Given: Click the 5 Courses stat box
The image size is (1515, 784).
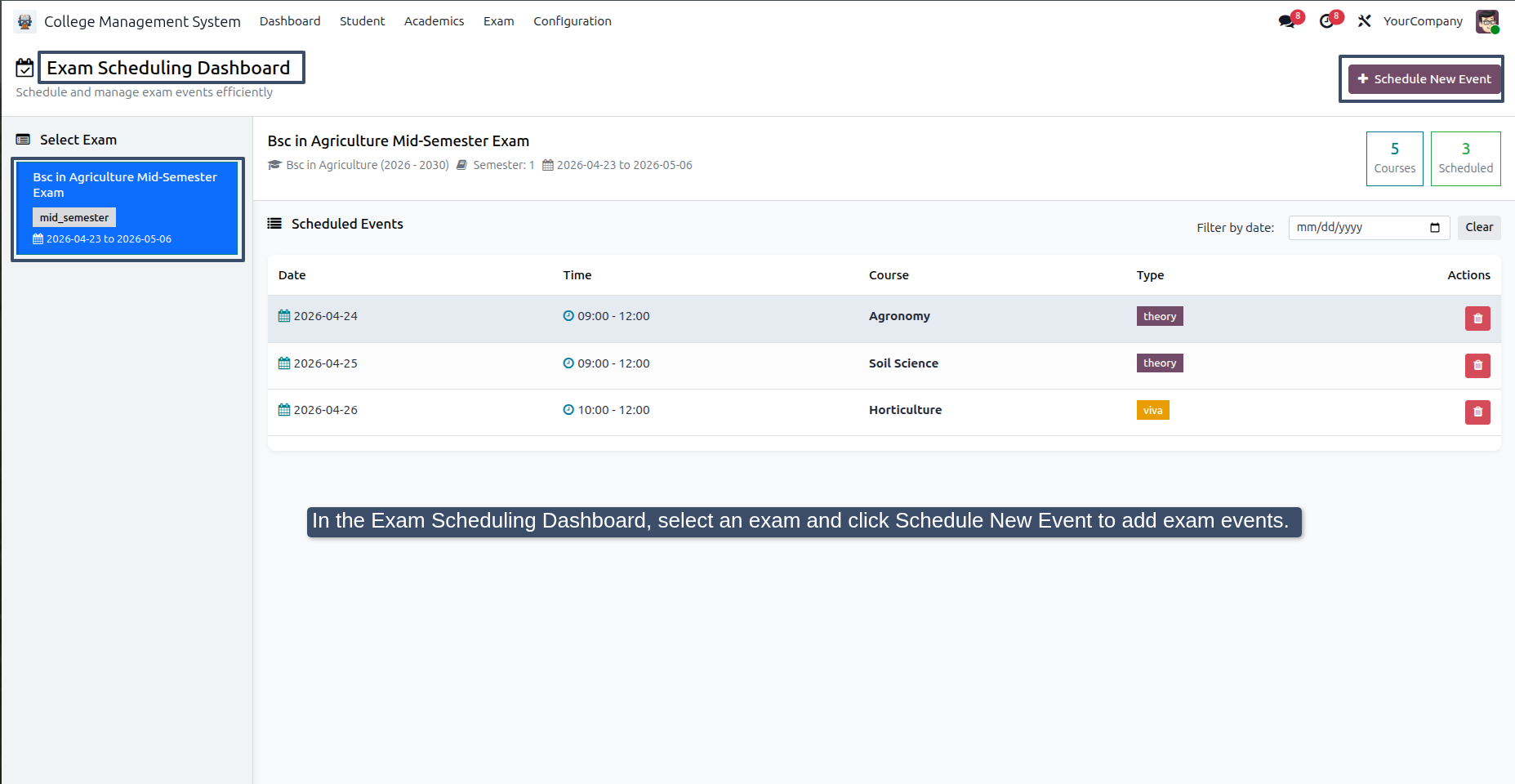Looking at the screenshot, I should (1394, 158).
